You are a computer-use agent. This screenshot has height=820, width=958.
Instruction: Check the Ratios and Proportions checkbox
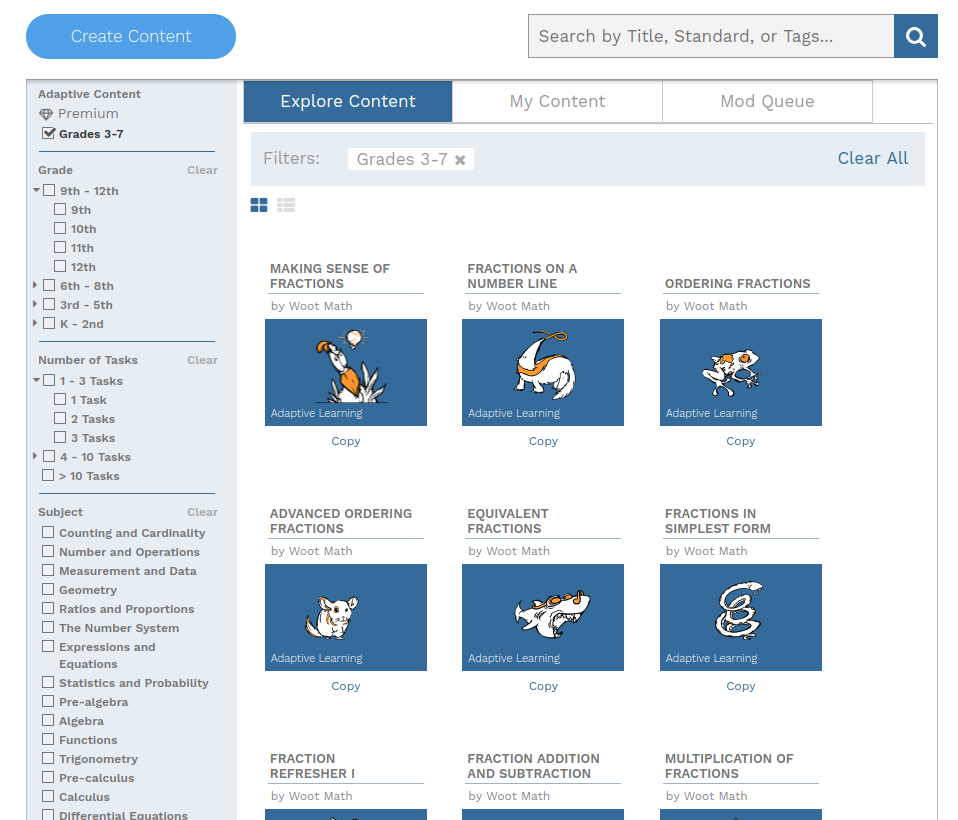pos(48,608)
